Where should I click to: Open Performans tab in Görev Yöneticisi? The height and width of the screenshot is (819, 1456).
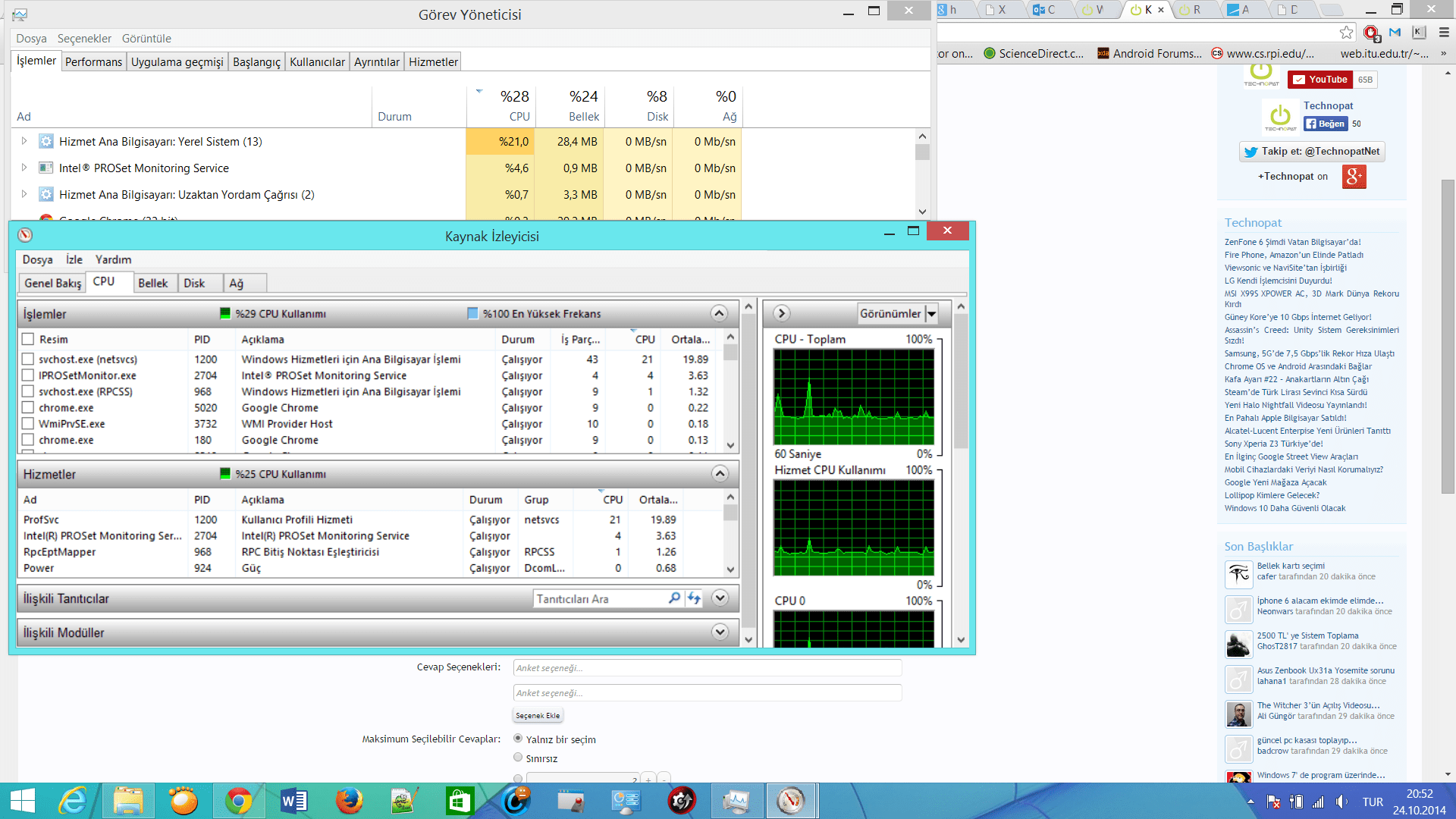point(93,62)
